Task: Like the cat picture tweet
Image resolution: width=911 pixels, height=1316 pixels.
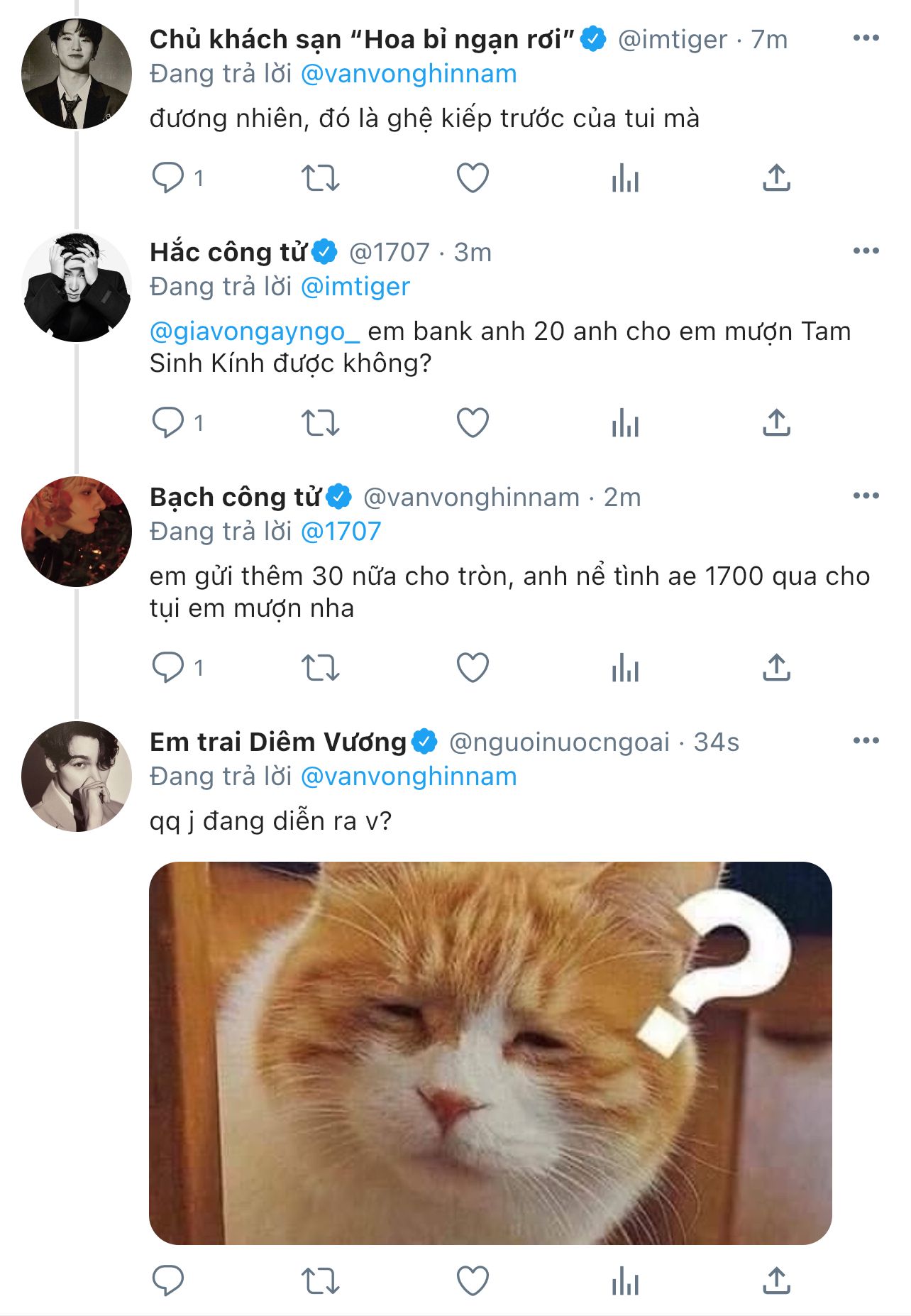Action: pos(473,1281)
